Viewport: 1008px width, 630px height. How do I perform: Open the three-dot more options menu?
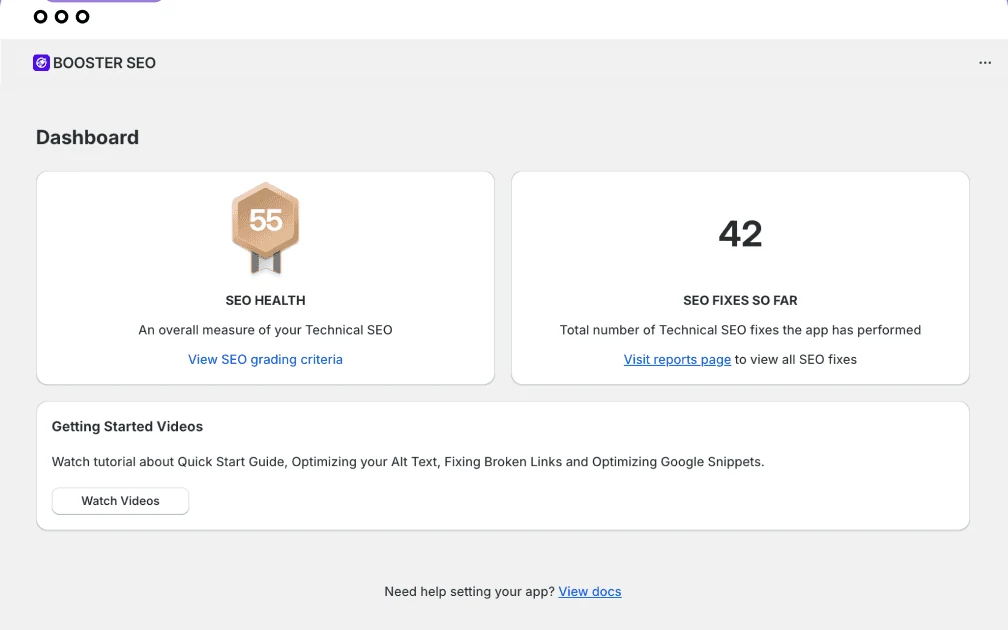985,62
